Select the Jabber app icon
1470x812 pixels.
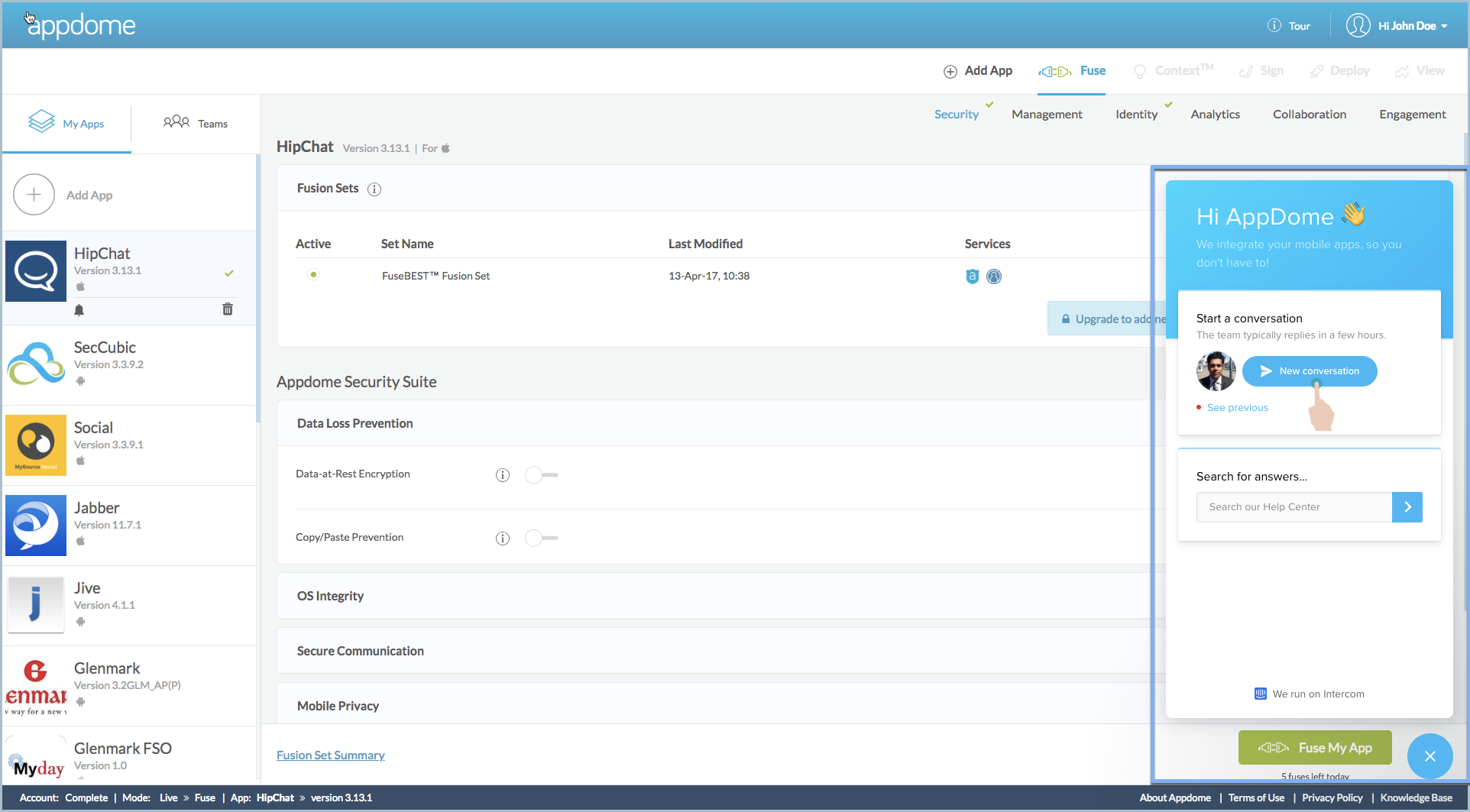tap(36, 526)
